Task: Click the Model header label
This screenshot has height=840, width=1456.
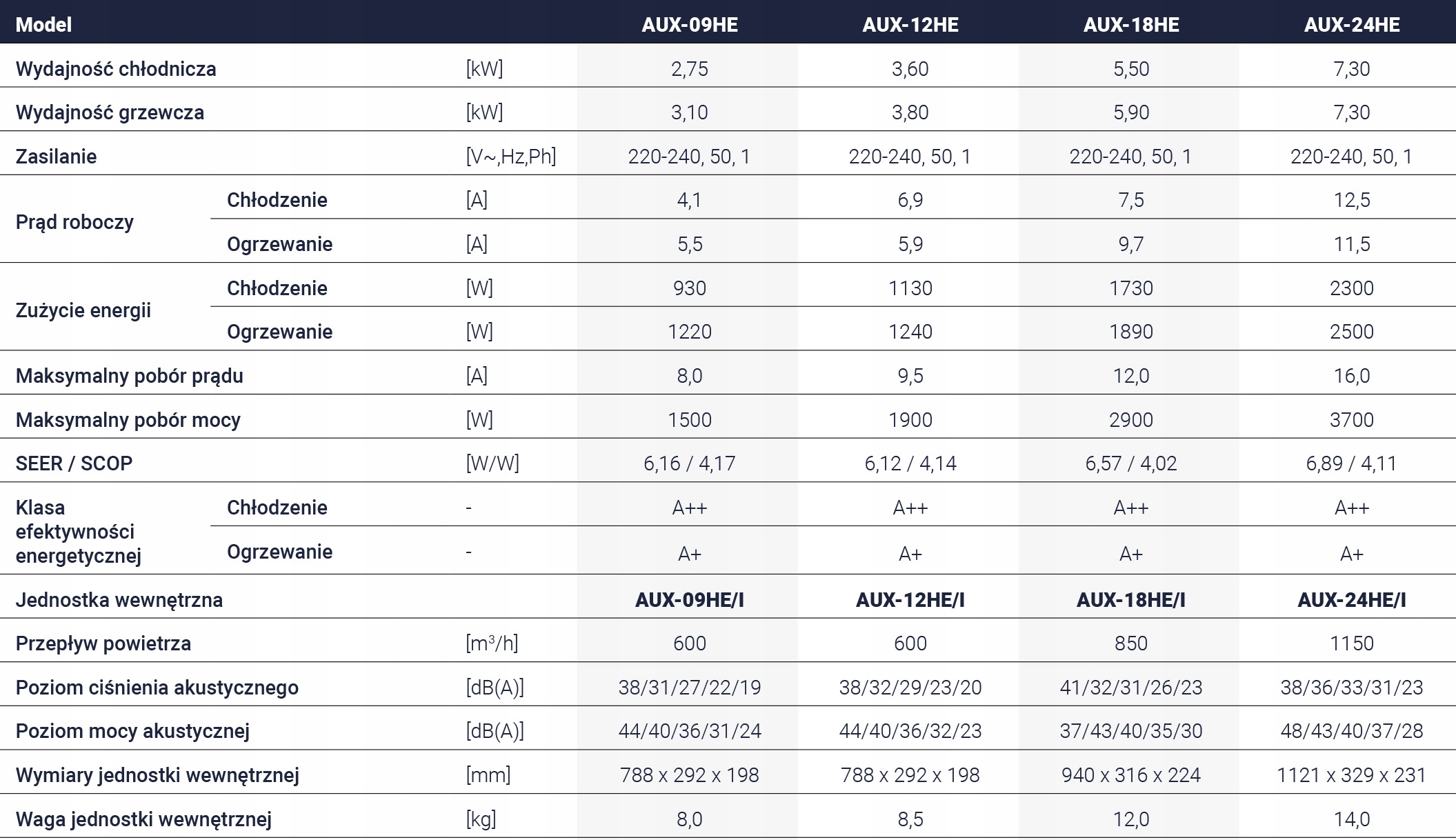Action: 43,25
